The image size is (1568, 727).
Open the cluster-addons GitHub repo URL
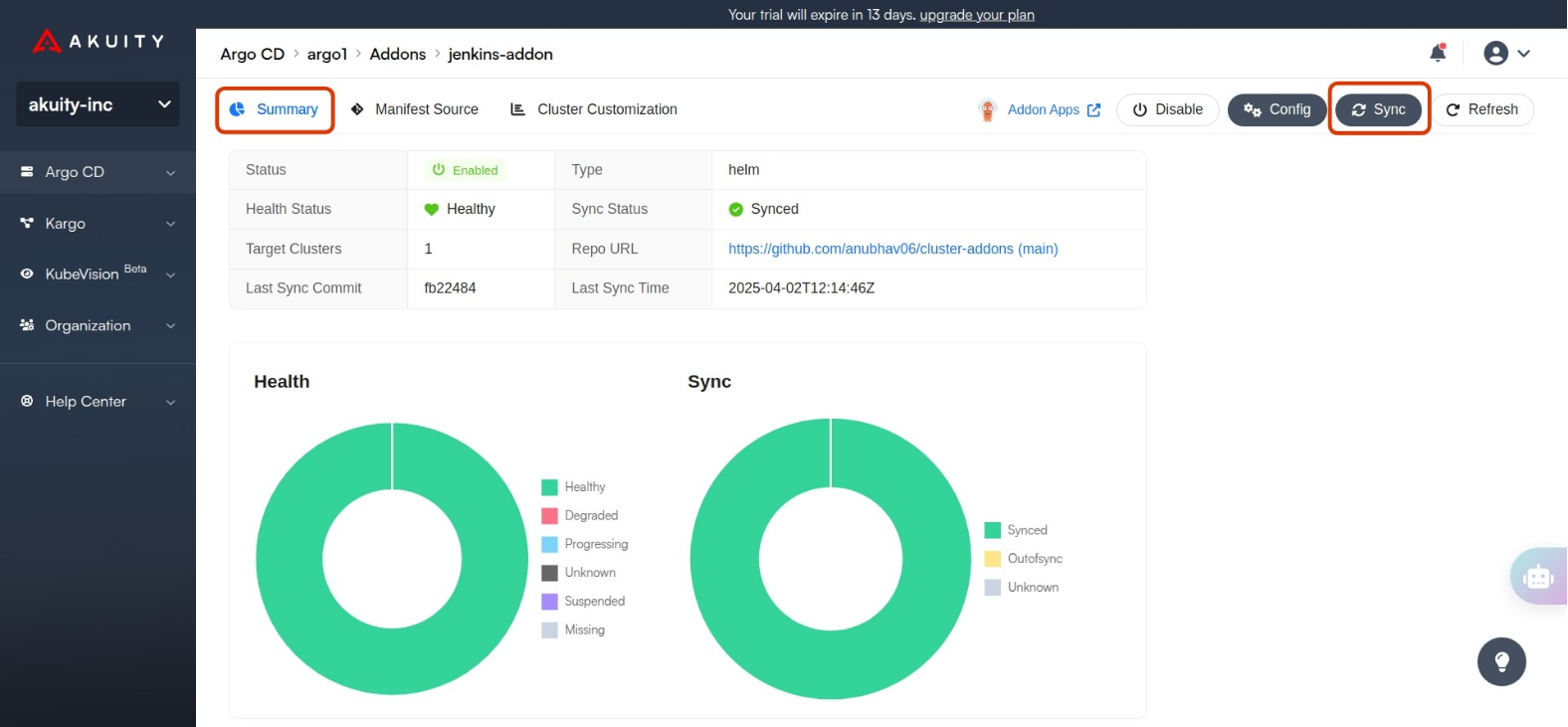[892, 249]
